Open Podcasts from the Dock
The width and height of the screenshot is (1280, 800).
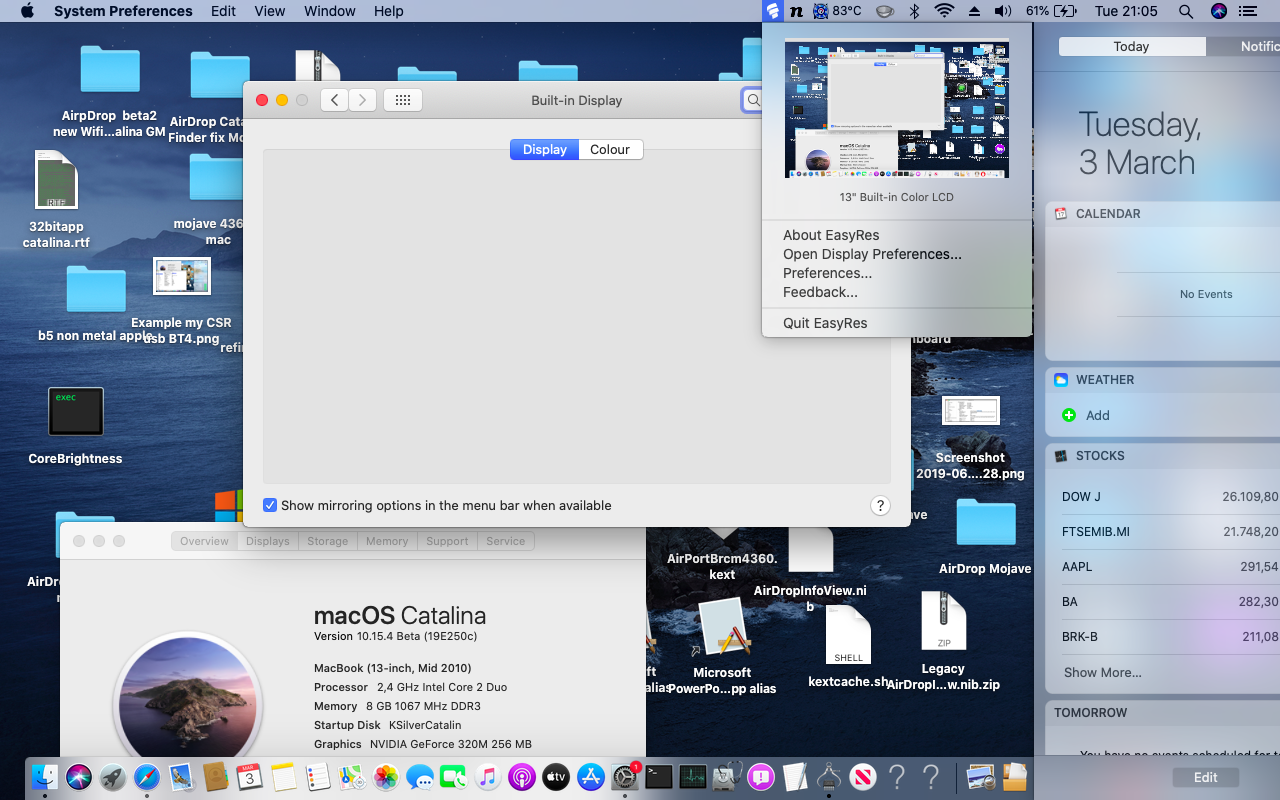coord(521,776)
